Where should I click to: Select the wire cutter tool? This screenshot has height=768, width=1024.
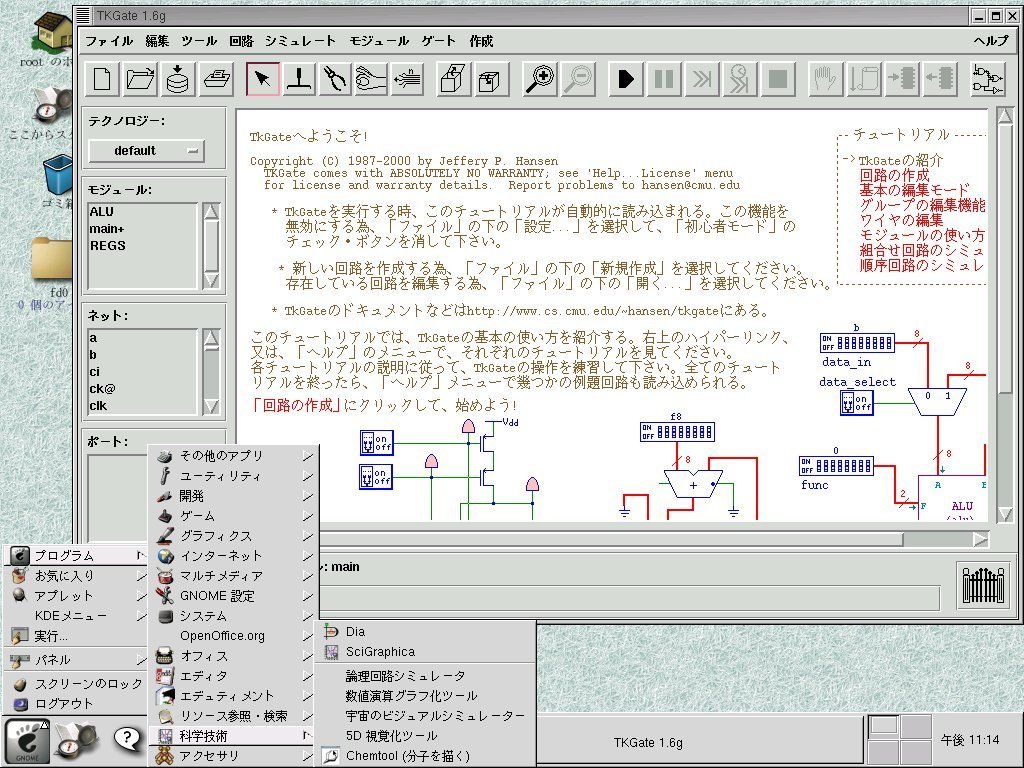coord(335,80)
